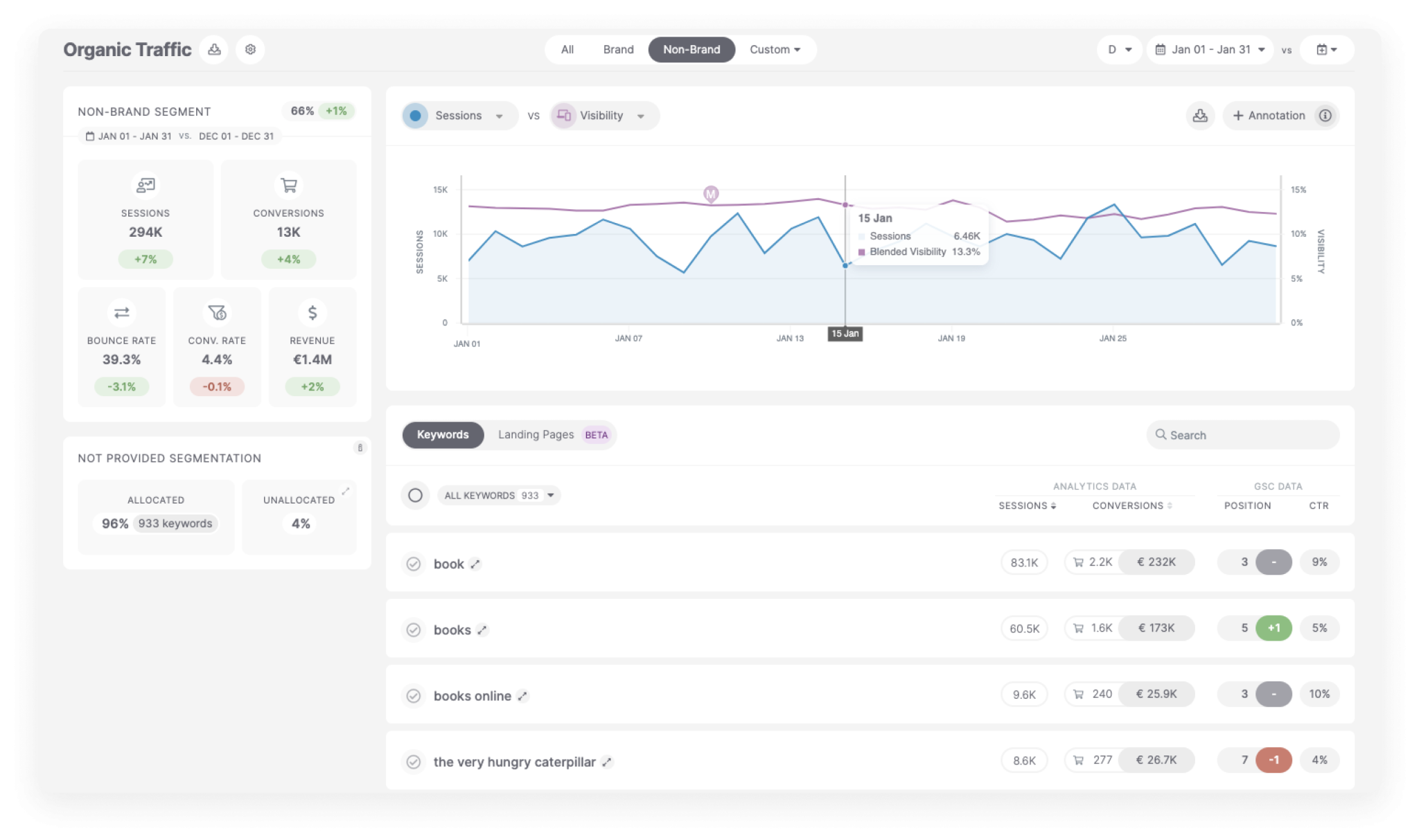Expand keyword 'book' using its arrow icon
The height and width of the screenshot is (840, 1419).
pyautogui.click(x=475, y=564)
